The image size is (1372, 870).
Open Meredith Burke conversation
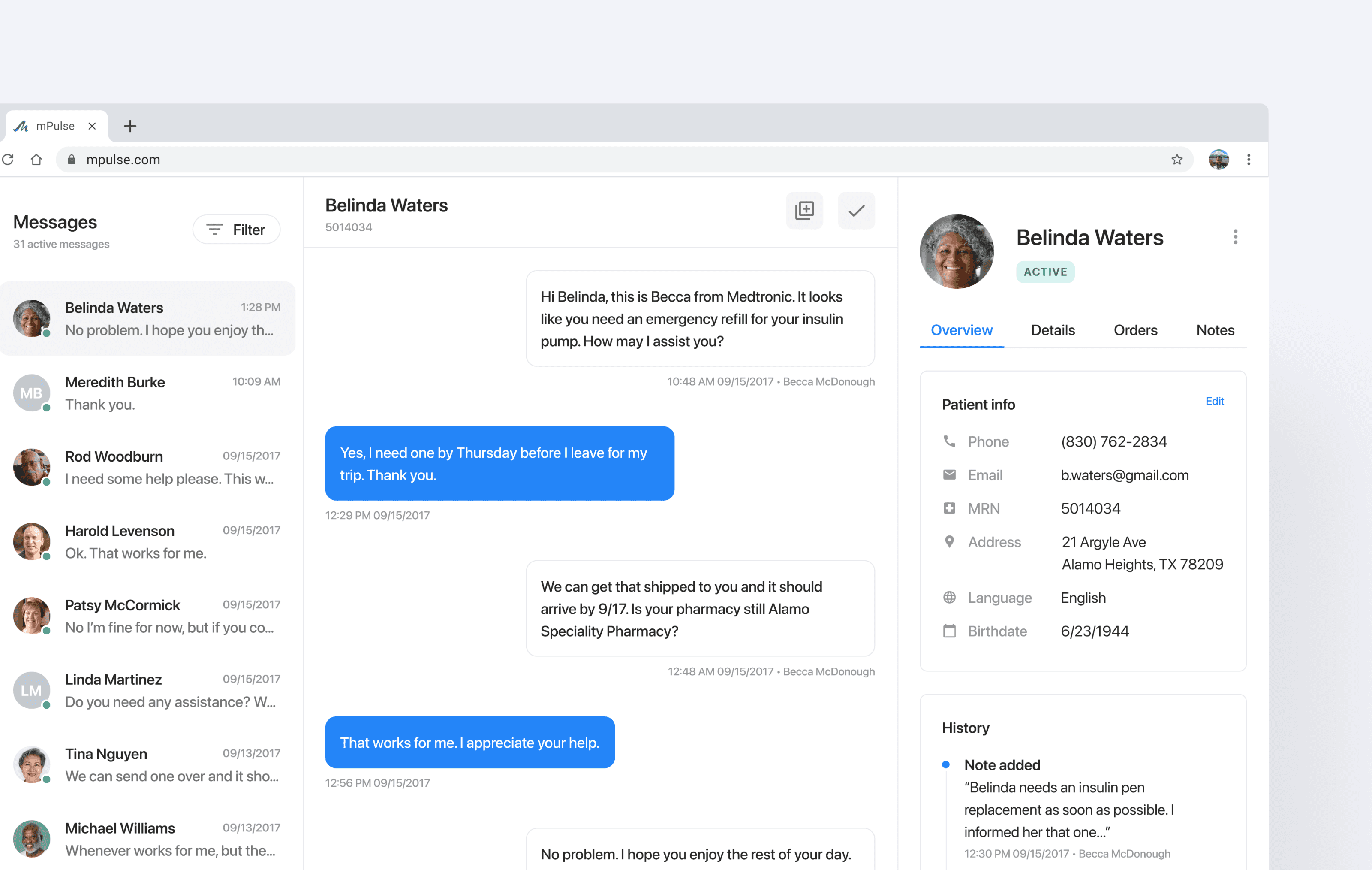tap(147, 393)
